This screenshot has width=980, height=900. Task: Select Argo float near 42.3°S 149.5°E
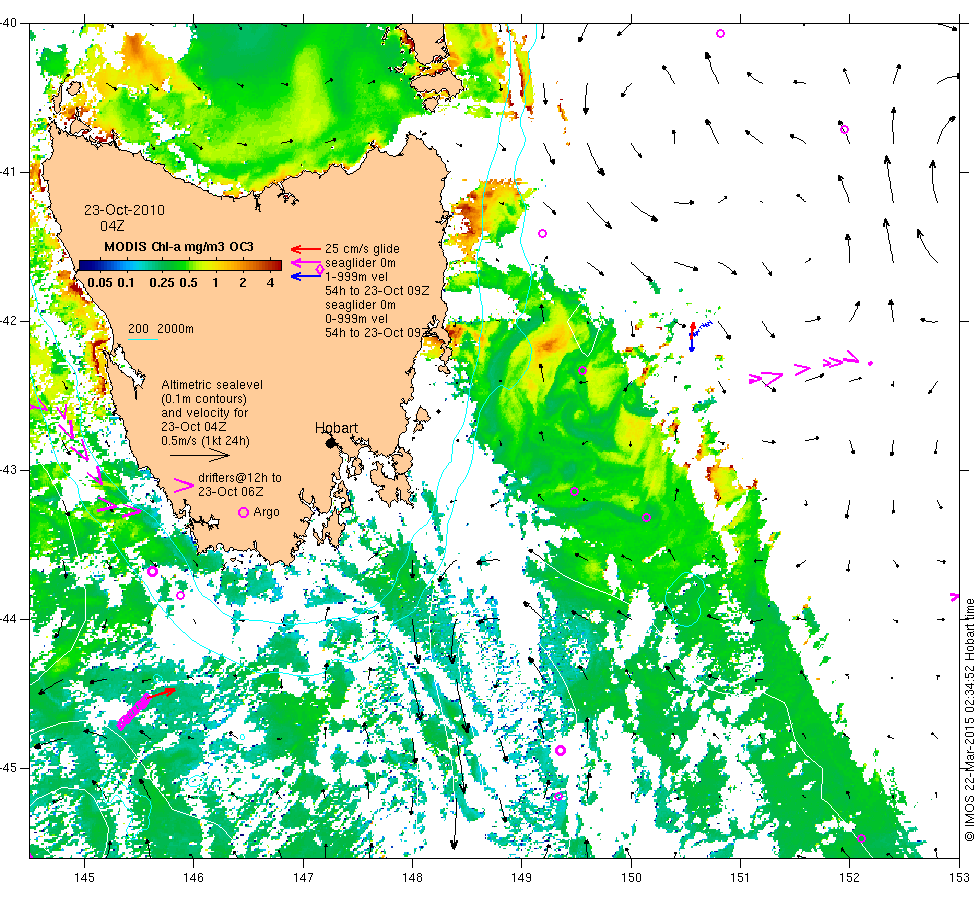tap(582, 371)
